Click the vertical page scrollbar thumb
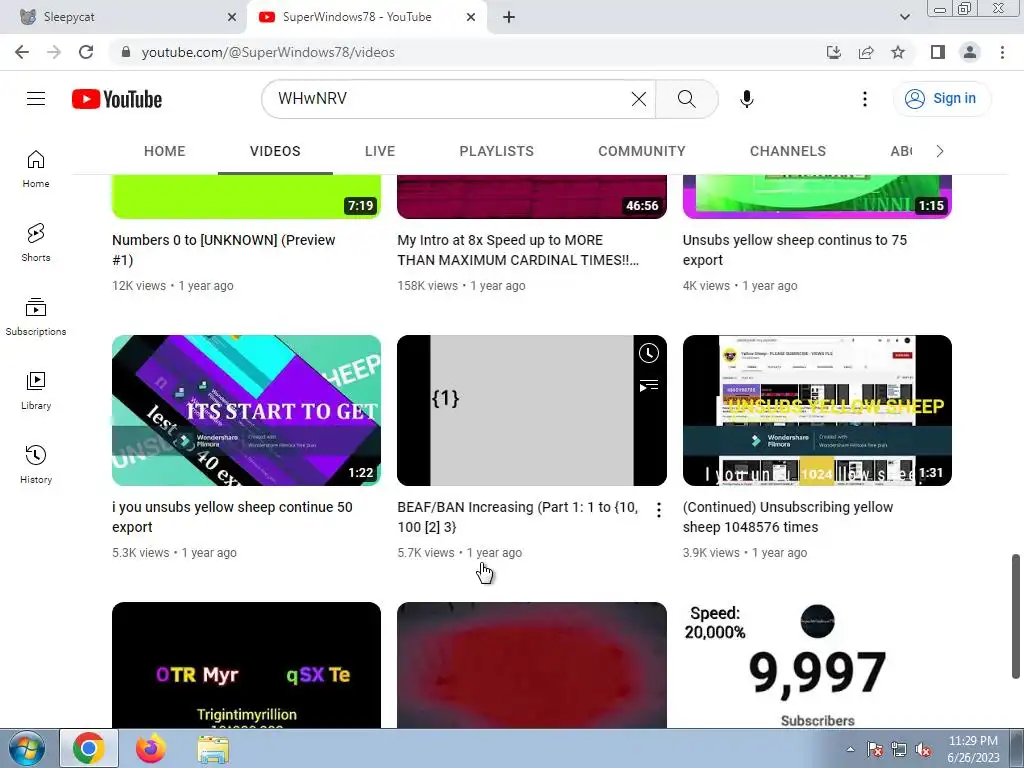Viewport: 1024px width, 768px height. pyautogui.click(x=1016, y=616)
